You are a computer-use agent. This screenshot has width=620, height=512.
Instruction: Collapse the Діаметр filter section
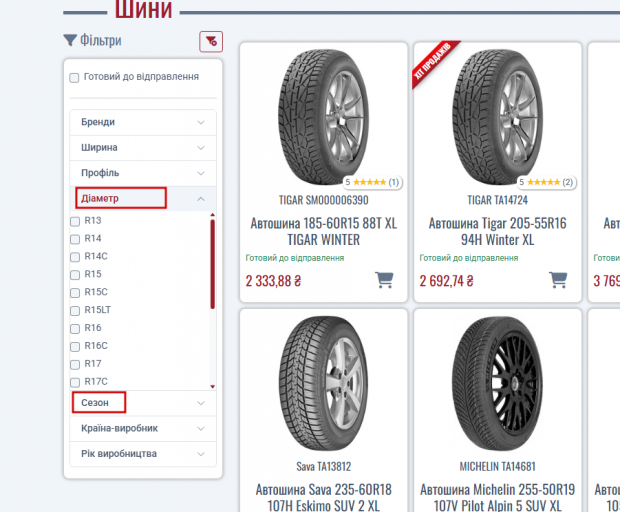[x=143, y=198]
